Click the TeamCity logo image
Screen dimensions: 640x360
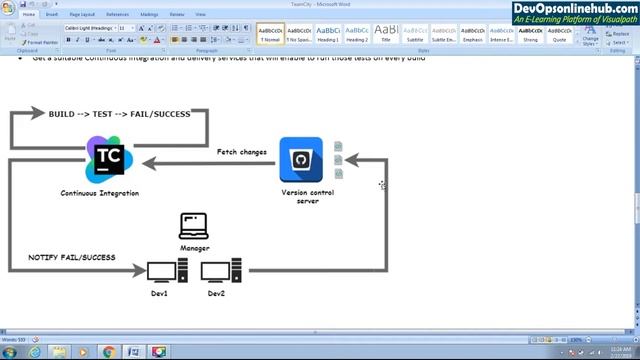pyautogui.click(x=109, y=160)
